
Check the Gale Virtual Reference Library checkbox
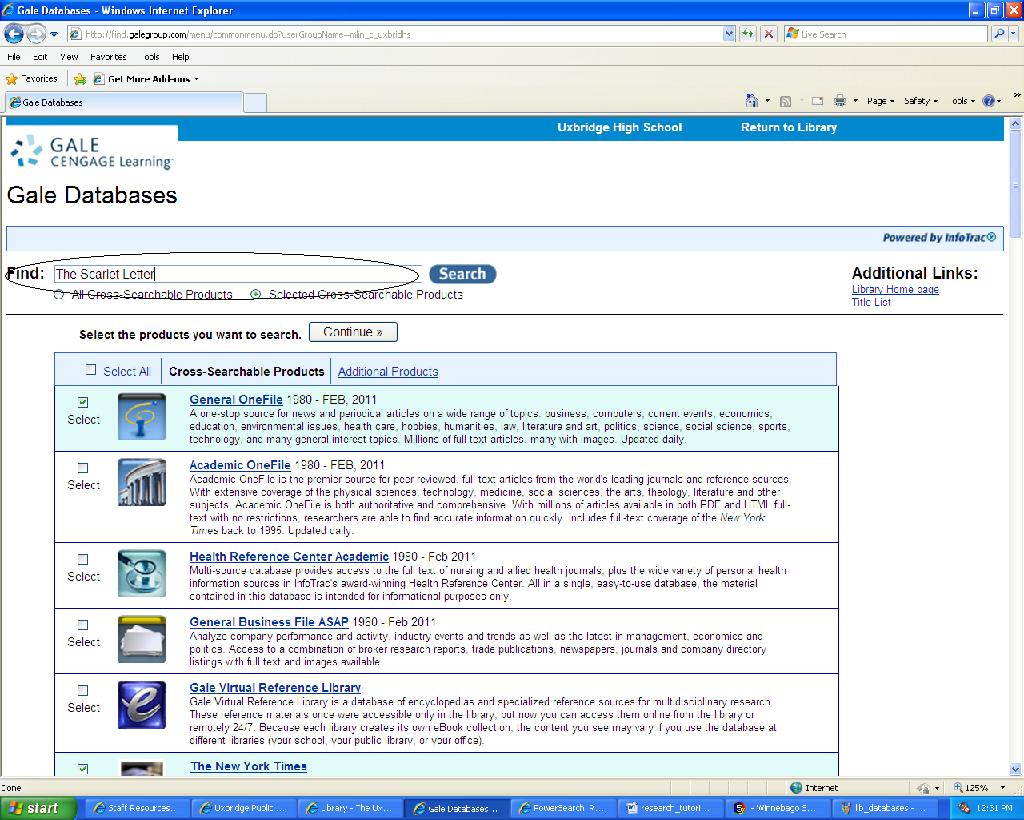tap(83, 690)
